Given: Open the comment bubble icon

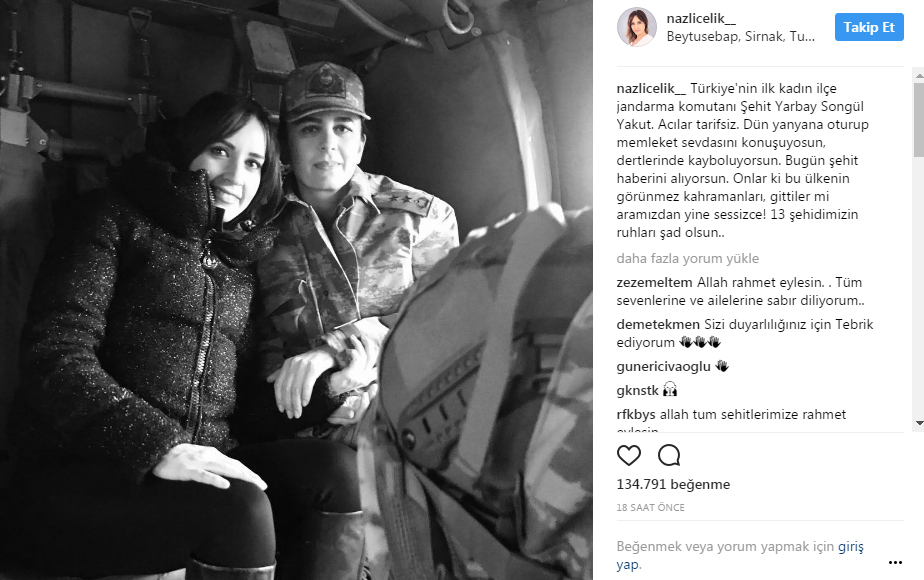Looking at the screenshot, I should click(669, 456).
